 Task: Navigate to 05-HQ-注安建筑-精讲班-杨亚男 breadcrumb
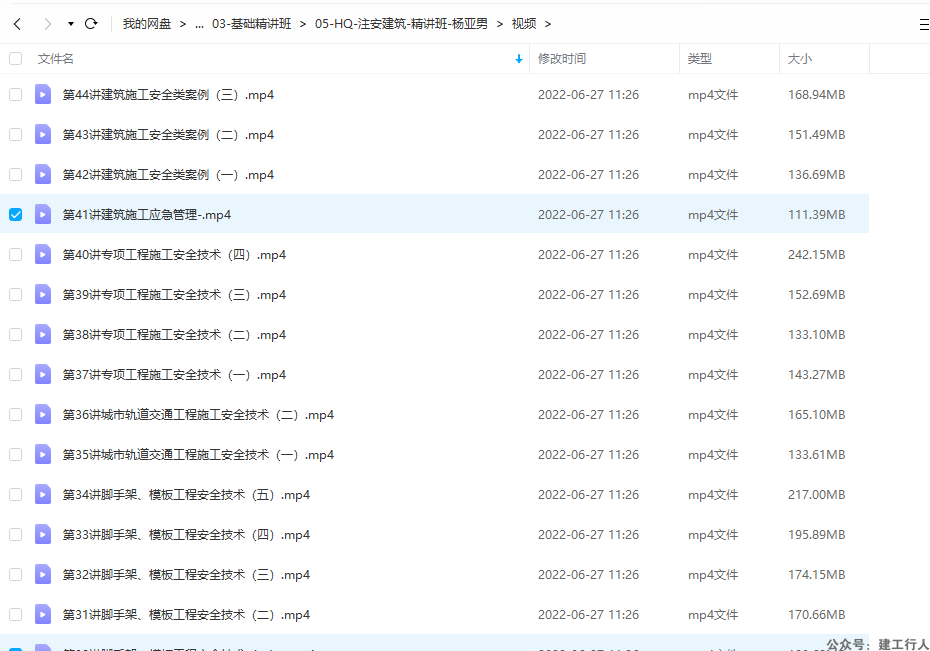click(401, 24)
